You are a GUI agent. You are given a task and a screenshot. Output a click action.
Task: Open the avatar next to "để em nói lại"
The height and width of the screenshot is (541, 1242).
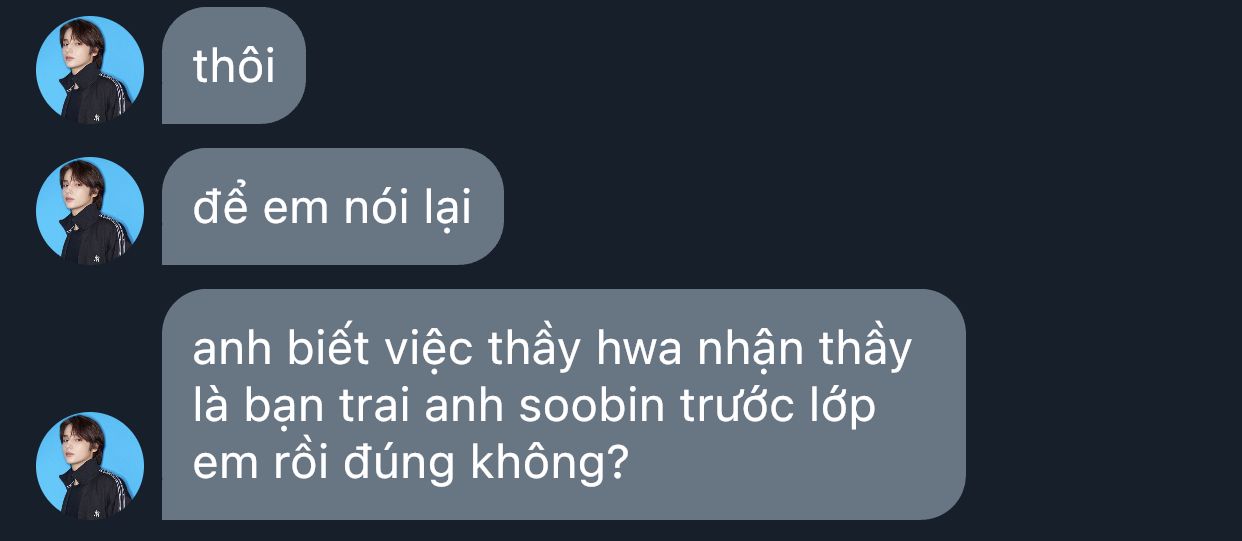point(90,211)
